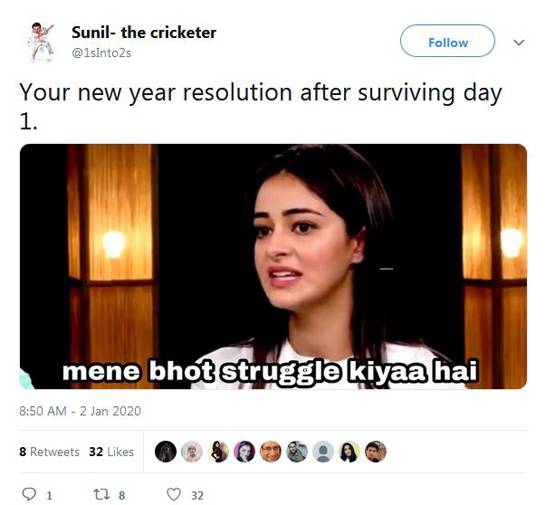The height and width of the screenshot is (505, 555).
Task: Open Sunil- the cricketer display name
Action: tap(144, 33)
